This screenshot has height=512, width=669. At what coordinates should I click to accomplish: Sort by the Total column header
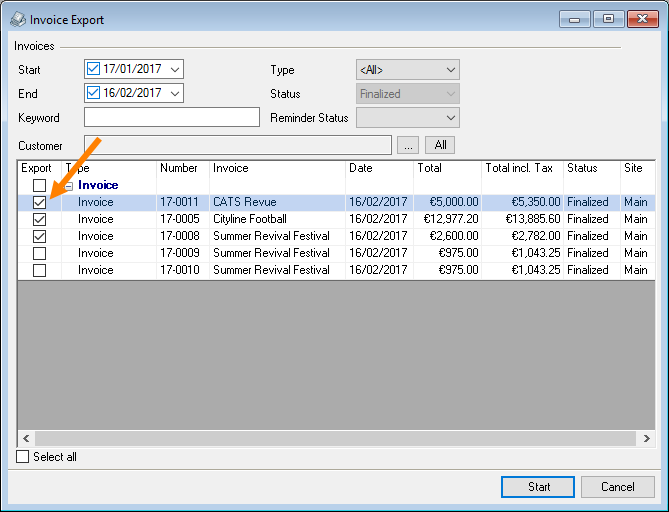coord(446,169)
